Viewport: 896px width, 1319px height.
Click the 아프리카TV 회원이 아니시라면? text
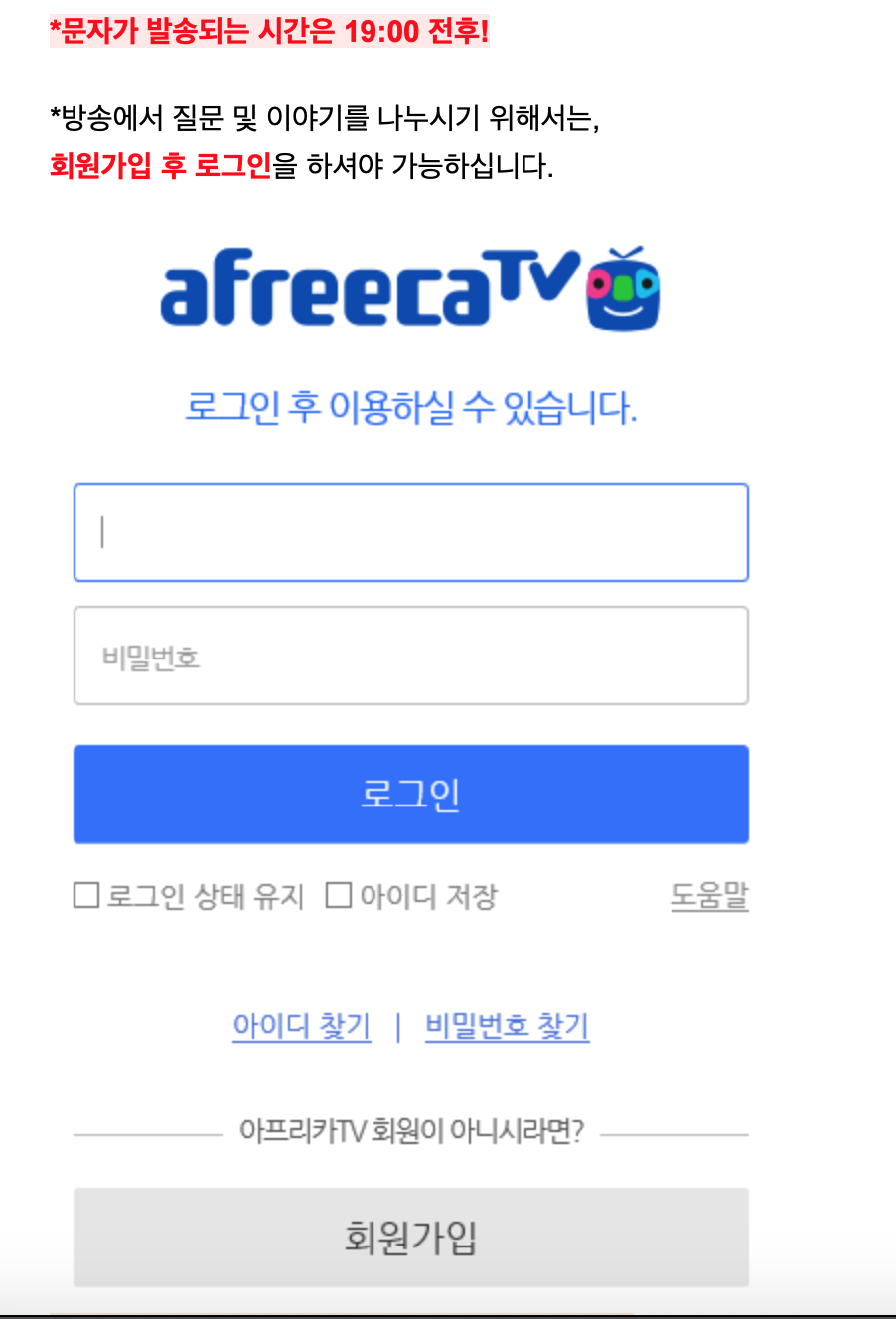click(x=411, y=1131)
